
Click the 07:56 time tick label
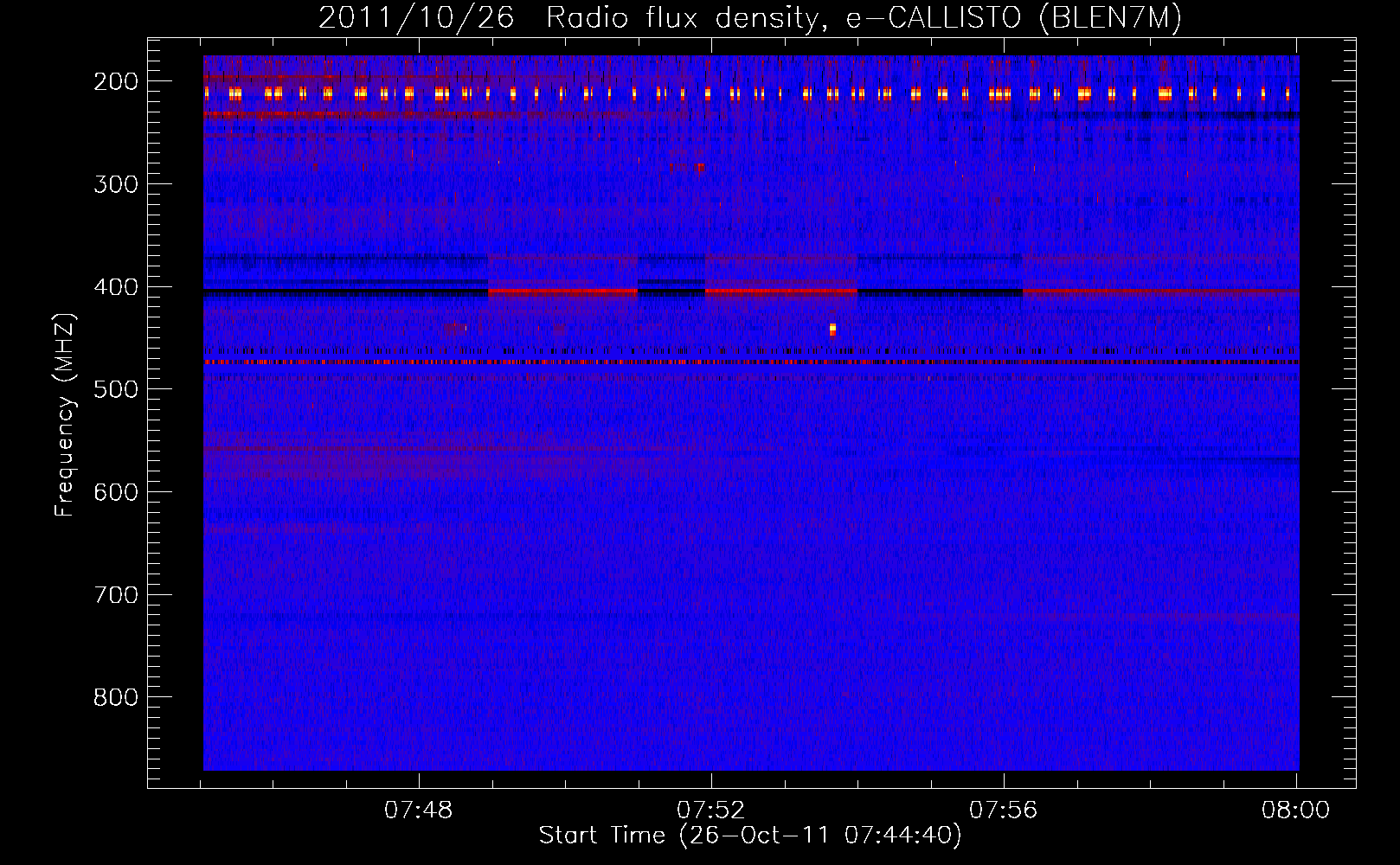[1004, 811]
